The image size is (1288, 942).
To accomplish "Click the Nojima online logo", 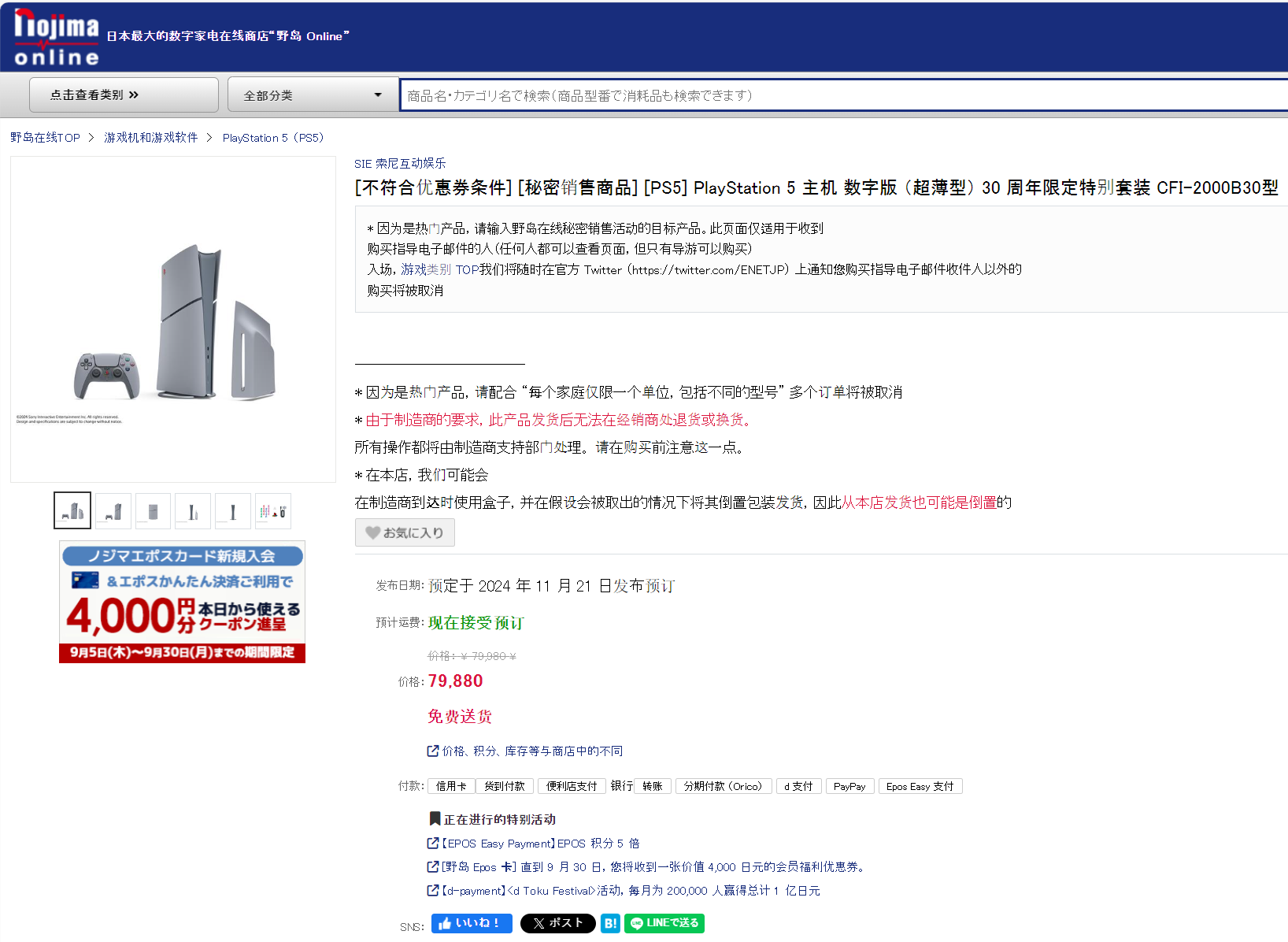I will tap(56, 38).
